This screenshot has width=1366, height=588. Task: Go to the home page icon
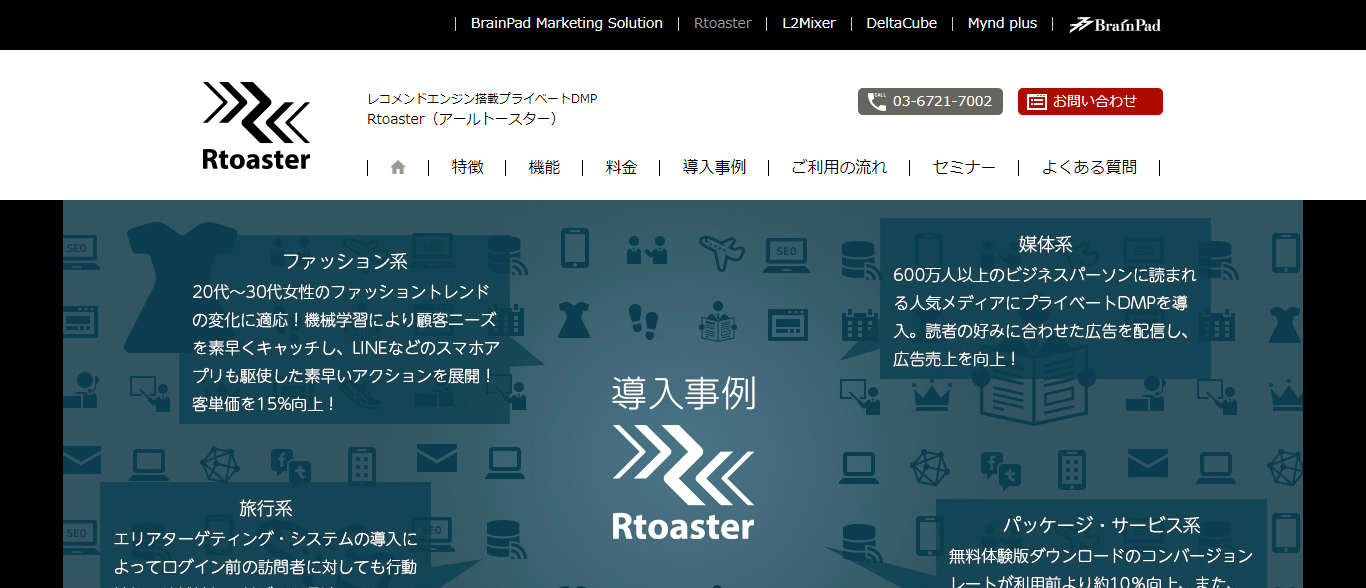(398, 168)
